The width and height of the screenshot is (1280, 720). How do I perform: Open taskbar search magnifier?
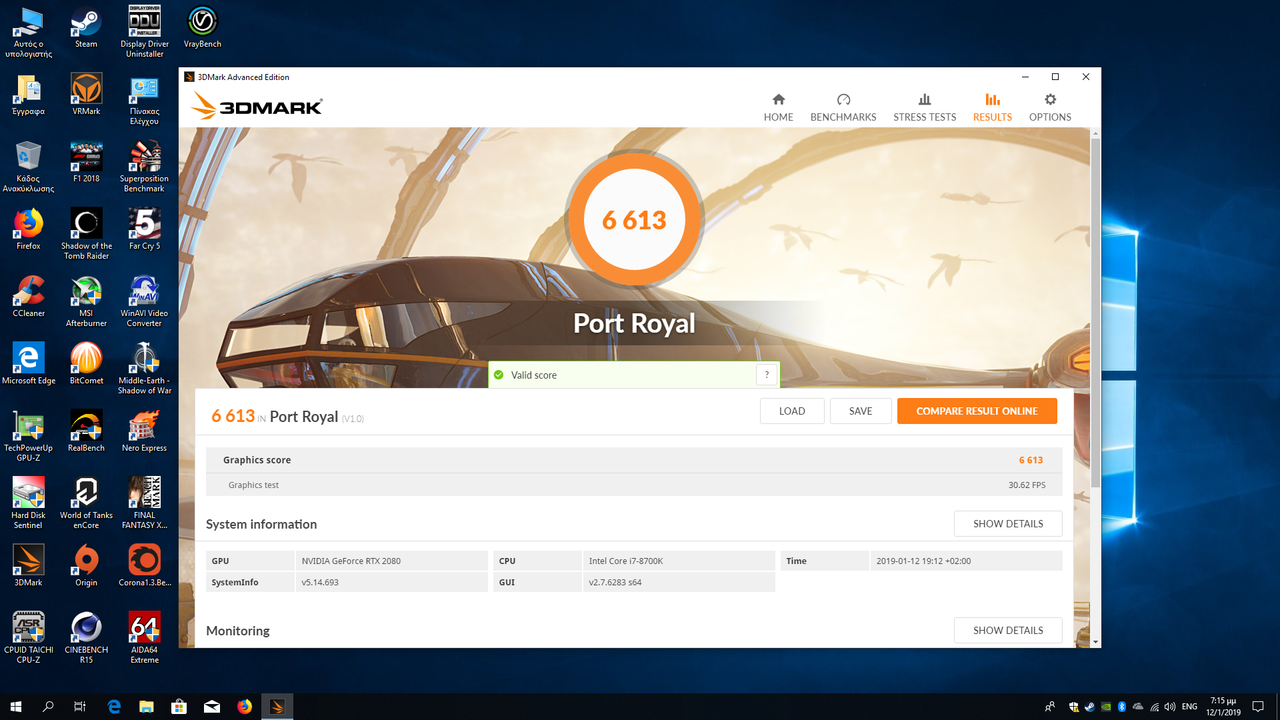point(48,706)
